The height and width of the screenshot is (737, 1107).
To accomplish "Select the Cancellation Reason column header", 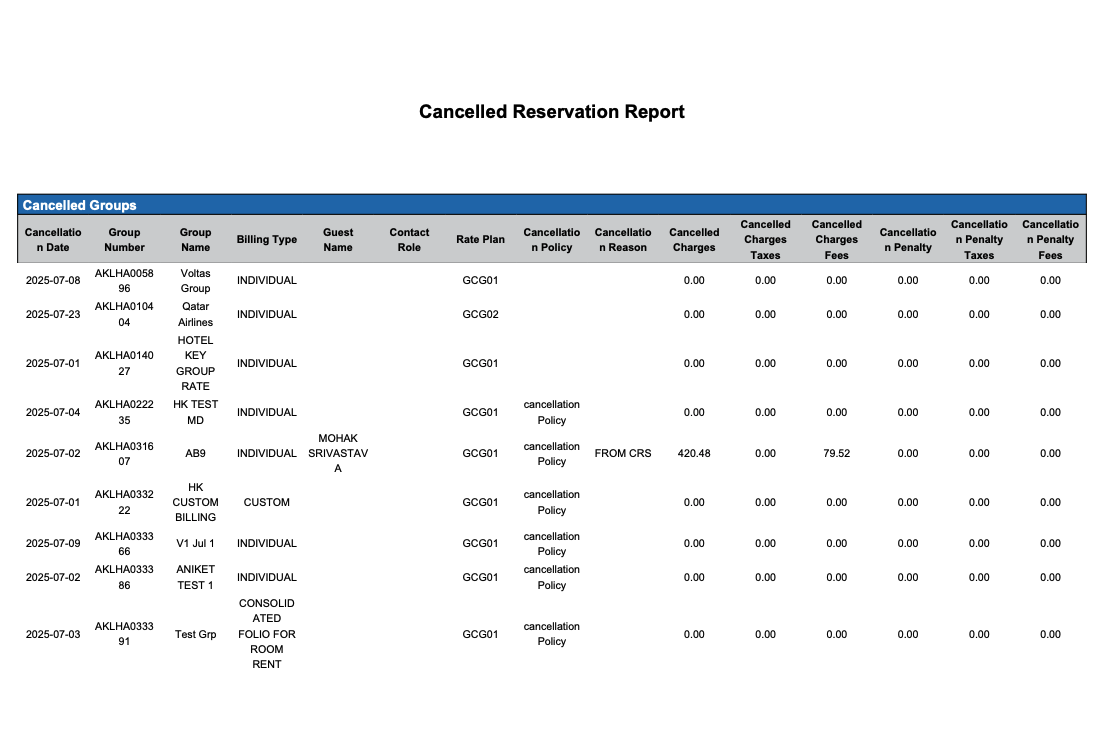I will click(622, 240).
